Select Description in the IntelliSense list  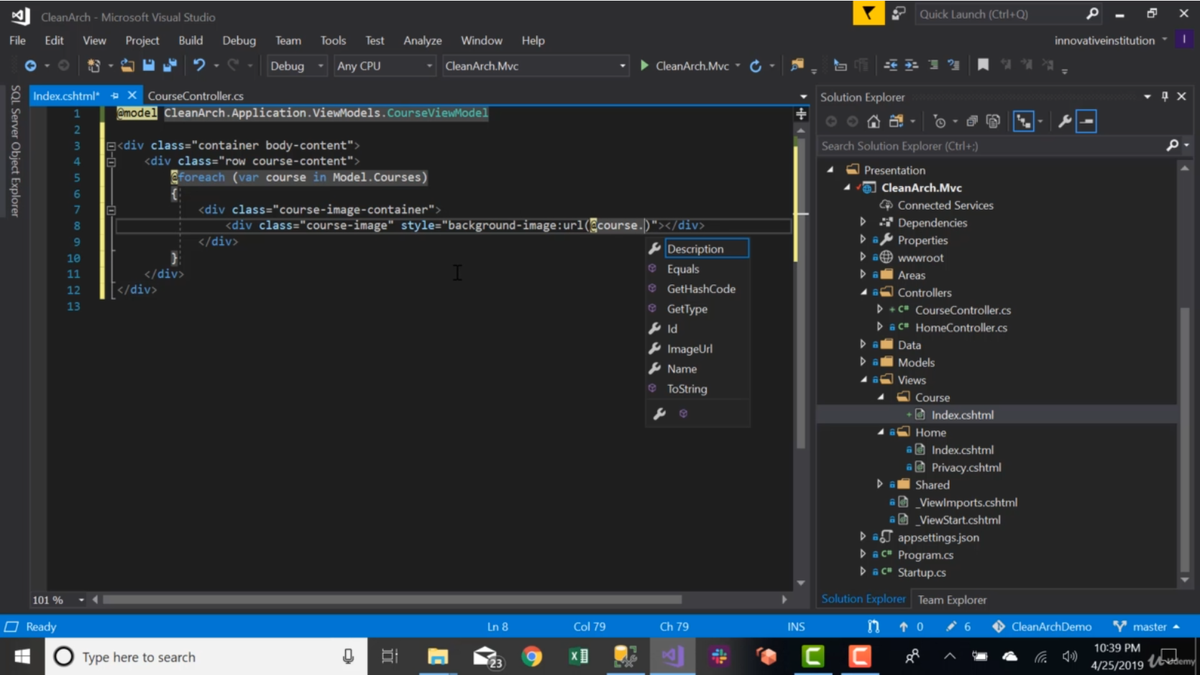coord(697,249)
